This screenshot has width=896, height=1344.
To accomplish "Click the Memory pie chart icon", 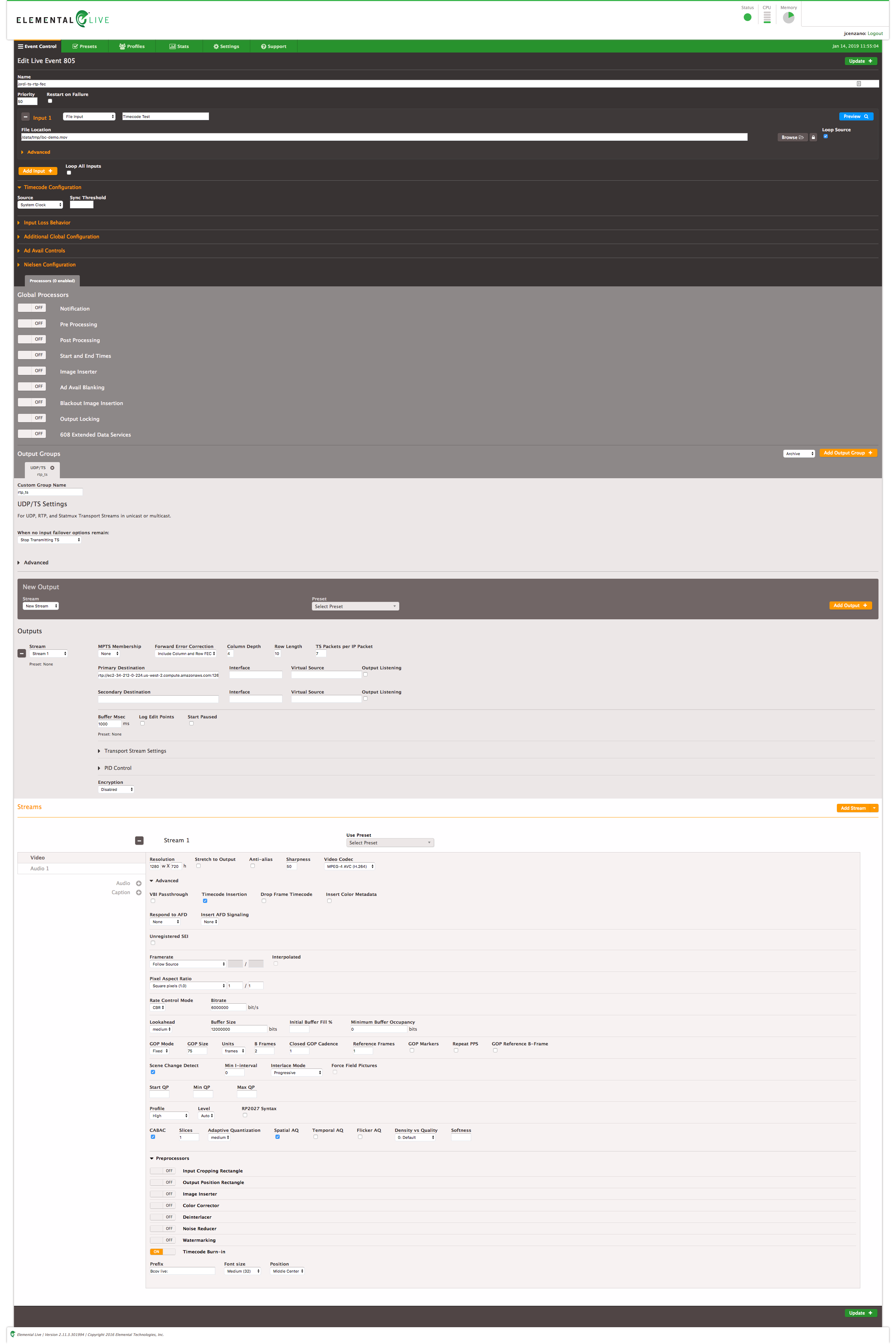I will click(x=788, y=18).
